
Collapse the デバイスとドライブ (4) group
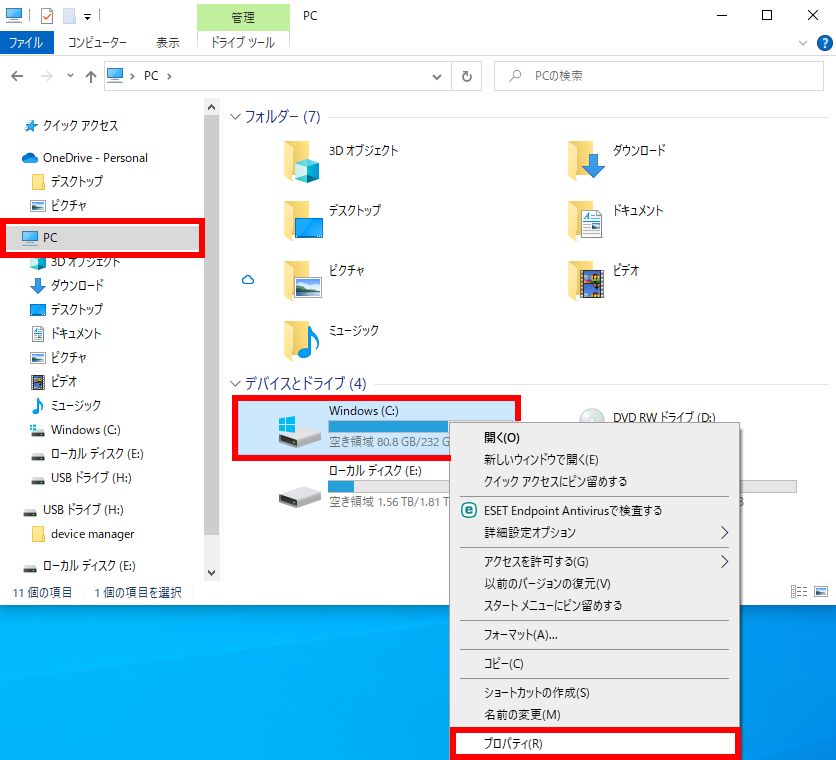(x=235, y=383)
